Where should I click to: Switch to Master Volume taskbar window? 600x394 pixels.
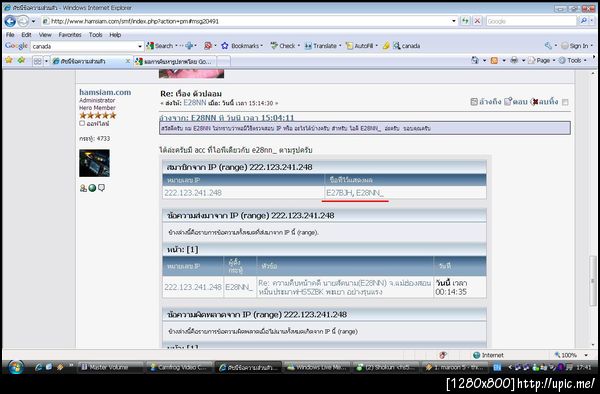pos(111,368)
